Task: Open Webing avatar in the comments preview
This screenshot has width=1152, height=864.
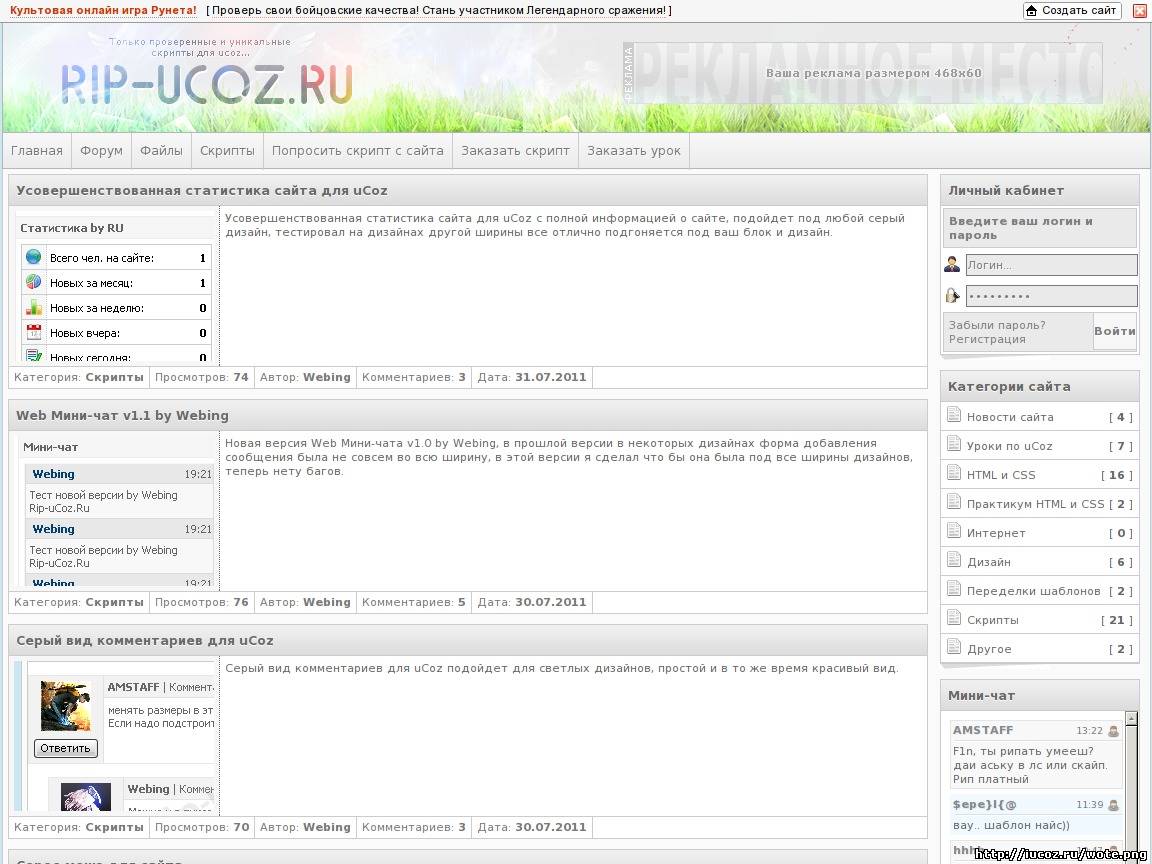Action: pyautogui.click(x=86, y=796)
